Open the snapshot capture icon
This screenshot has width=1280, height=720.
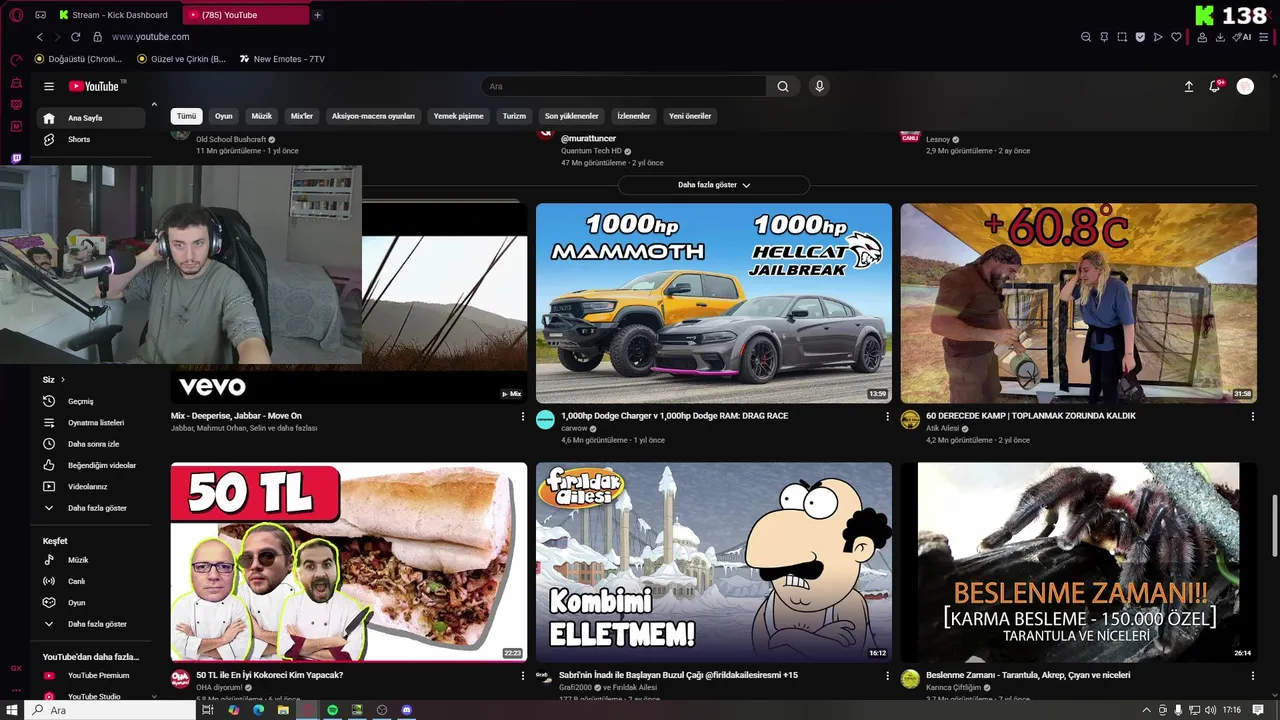click(x=1122, y=37)
